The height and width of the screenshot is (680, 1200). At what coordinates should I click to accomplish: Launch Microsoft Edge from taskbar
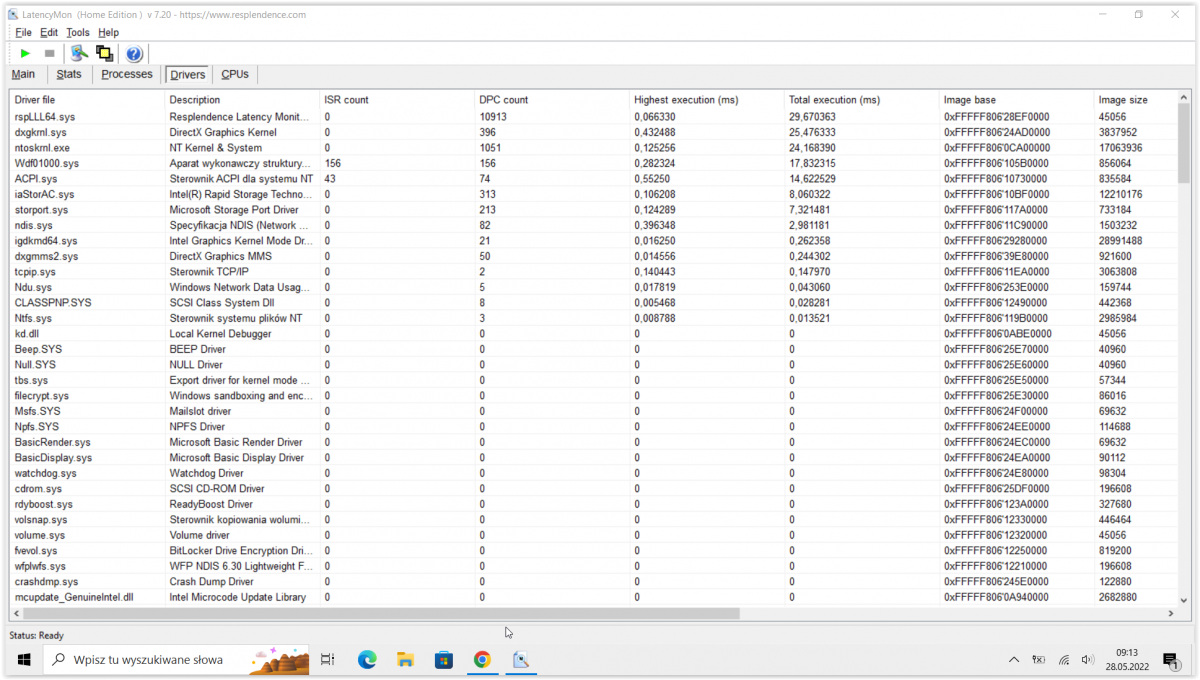[367, 659]
